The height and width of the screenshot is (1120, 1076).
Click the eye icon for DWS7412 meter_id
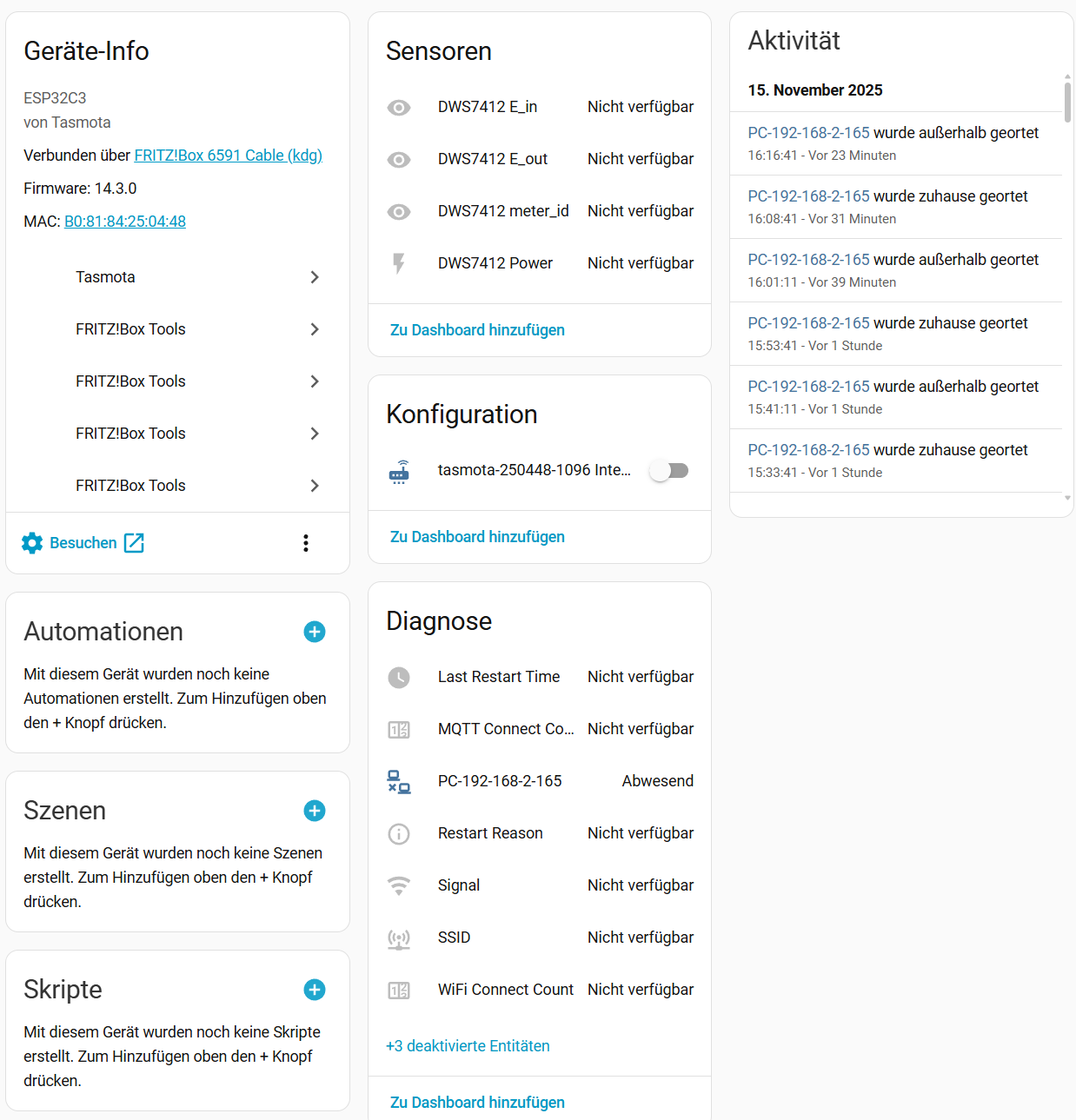pyautogui.click(x=399, y=211)
